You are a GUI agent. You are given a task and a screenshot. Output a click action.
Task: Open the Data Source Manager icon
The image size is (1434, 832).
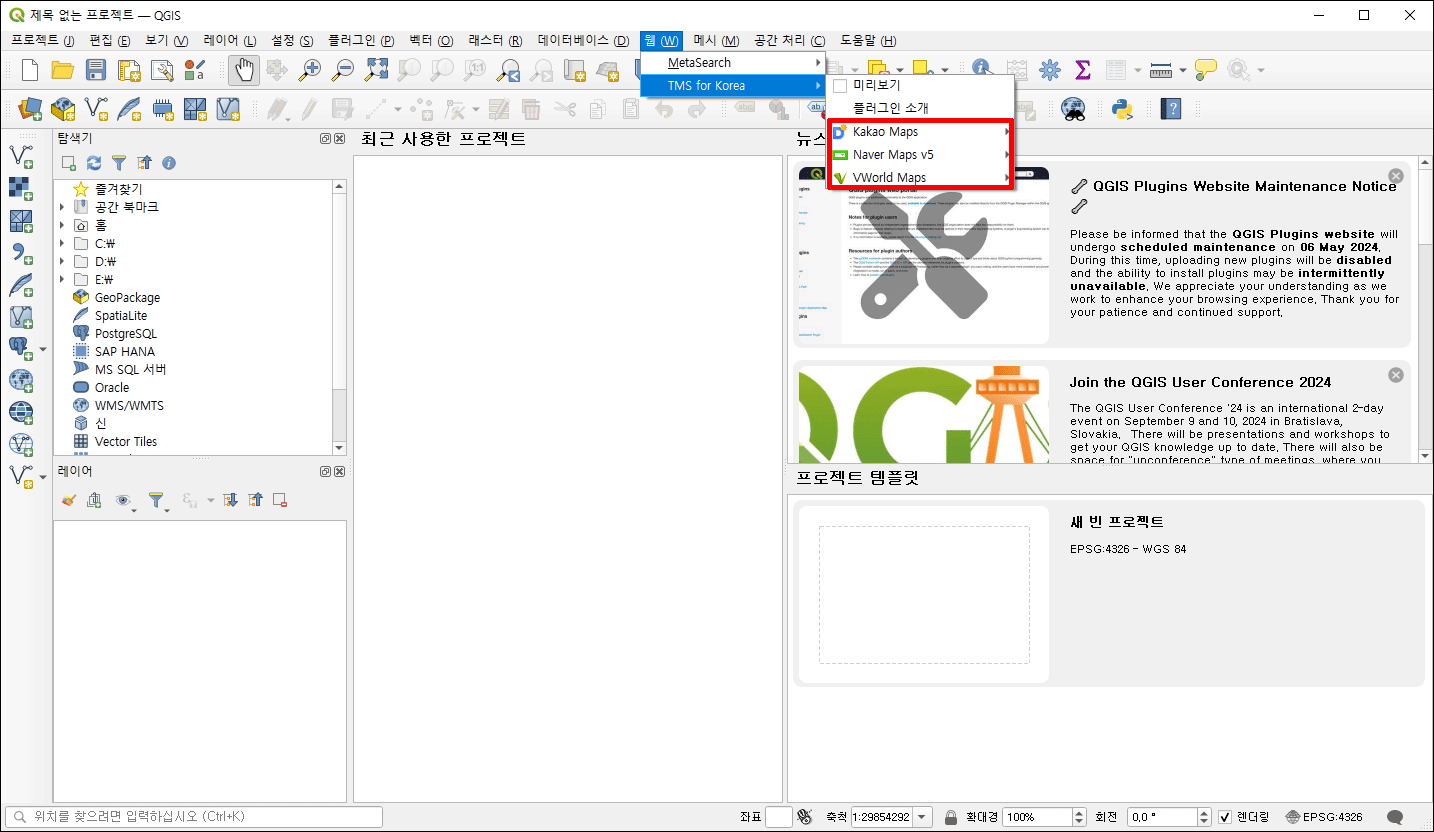tap(30, 108)
